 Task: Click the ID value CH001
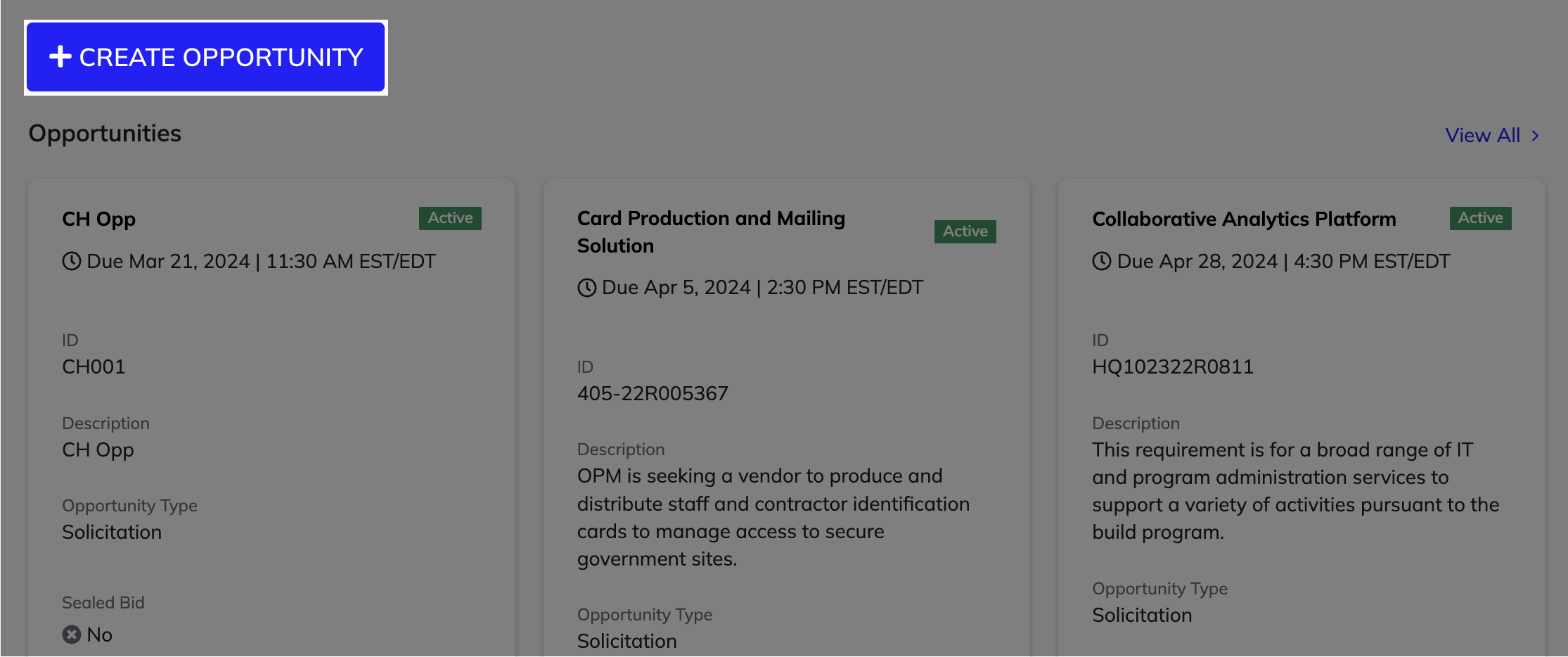[94, 366]
